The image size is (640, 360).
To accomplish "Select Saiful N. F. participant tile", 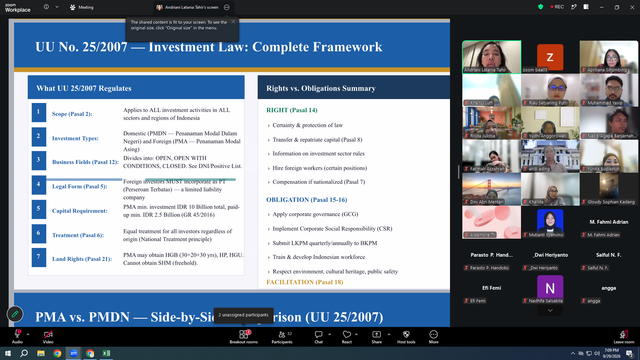I will click(609, 255).
